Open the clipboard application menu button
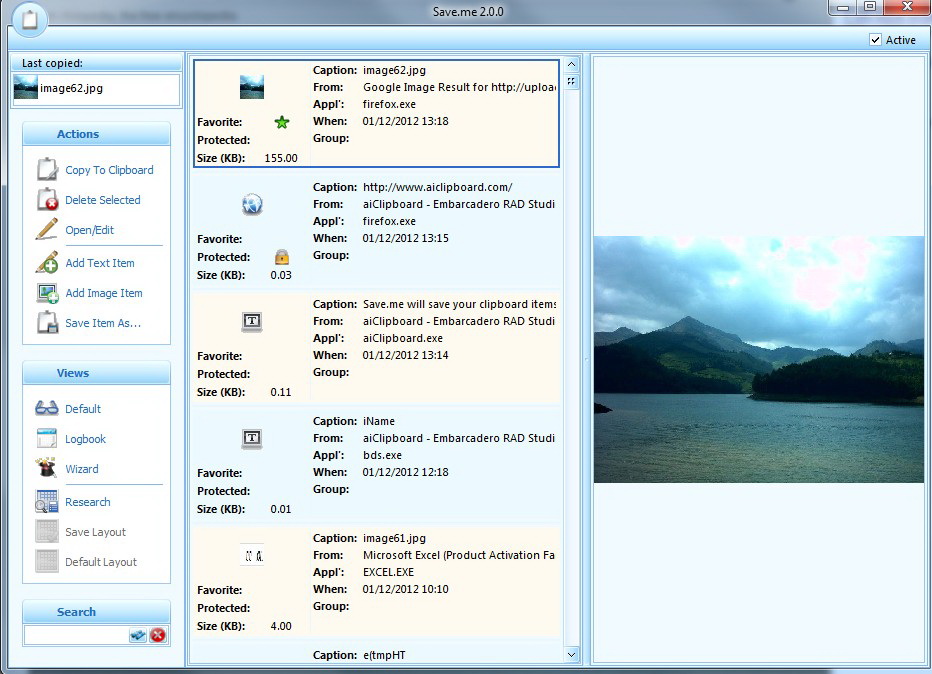Screen dimensions: 932x674 [x=31, y=19]
